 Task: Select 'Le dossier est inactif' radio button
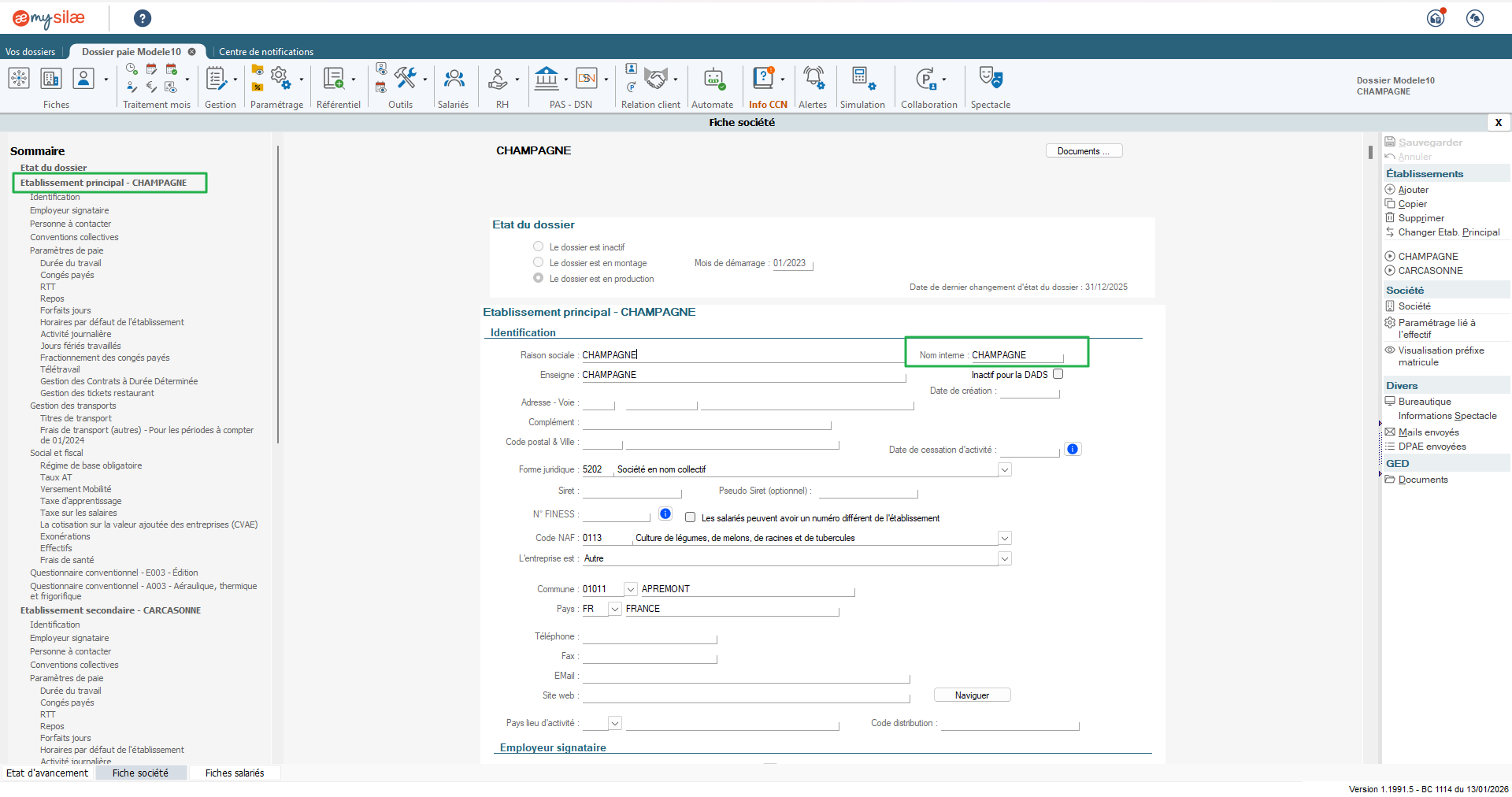539,247
